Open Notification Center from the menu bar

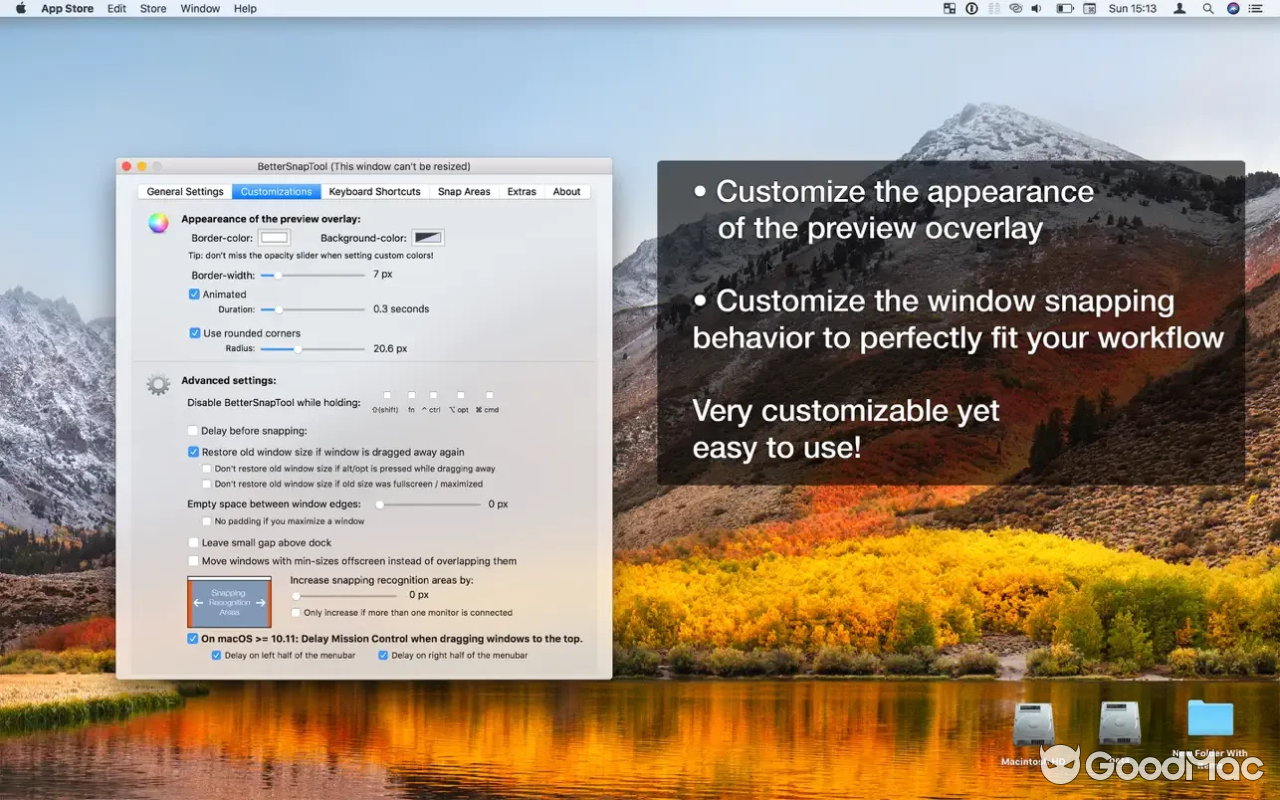coord(1254,8)
